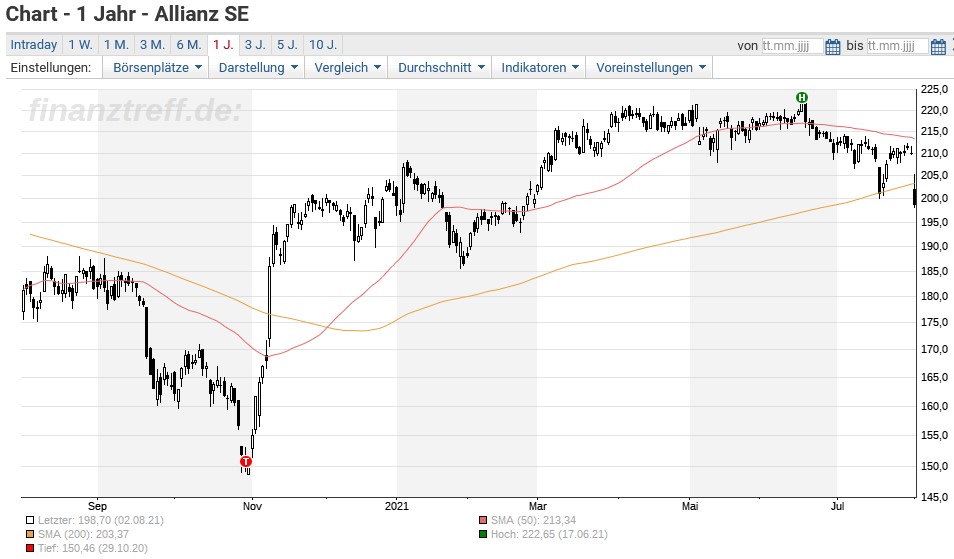Screen dimensions: 954x559
Task: Click the green Hoch legend swatch
Action: tap(483, 535)
